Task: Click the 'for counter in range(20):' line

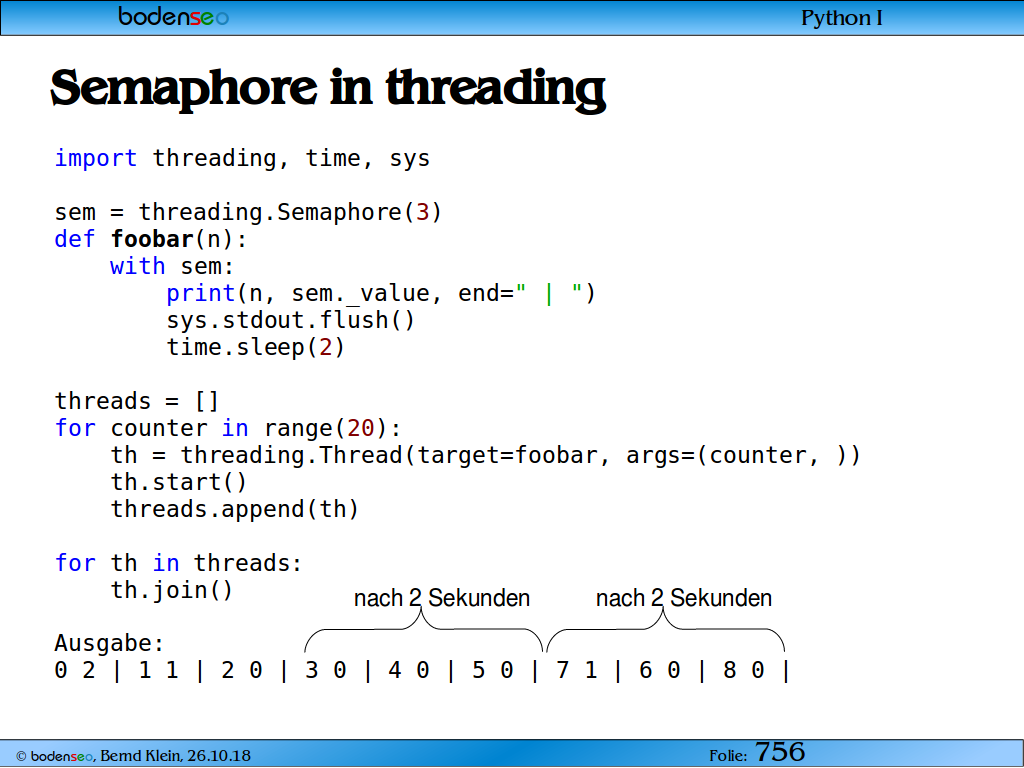Action: coord(228,428)
